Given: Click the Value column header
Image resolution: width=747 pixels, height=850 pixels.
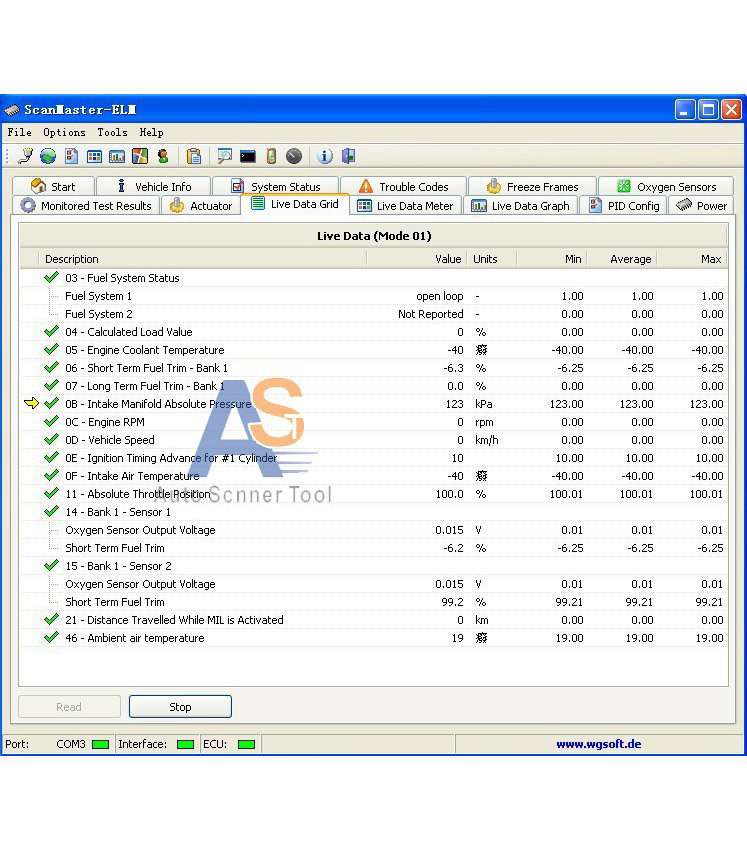Looking at the screenshot, I should 416,259.
